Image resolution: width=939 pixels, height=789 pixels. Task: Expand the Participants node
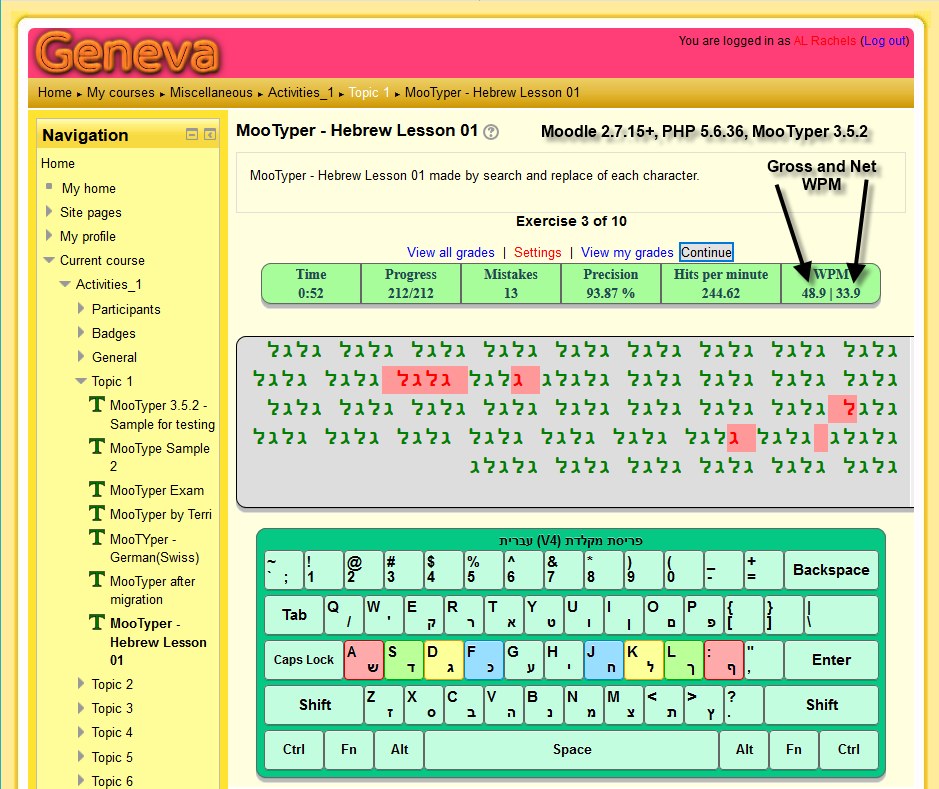81,308
